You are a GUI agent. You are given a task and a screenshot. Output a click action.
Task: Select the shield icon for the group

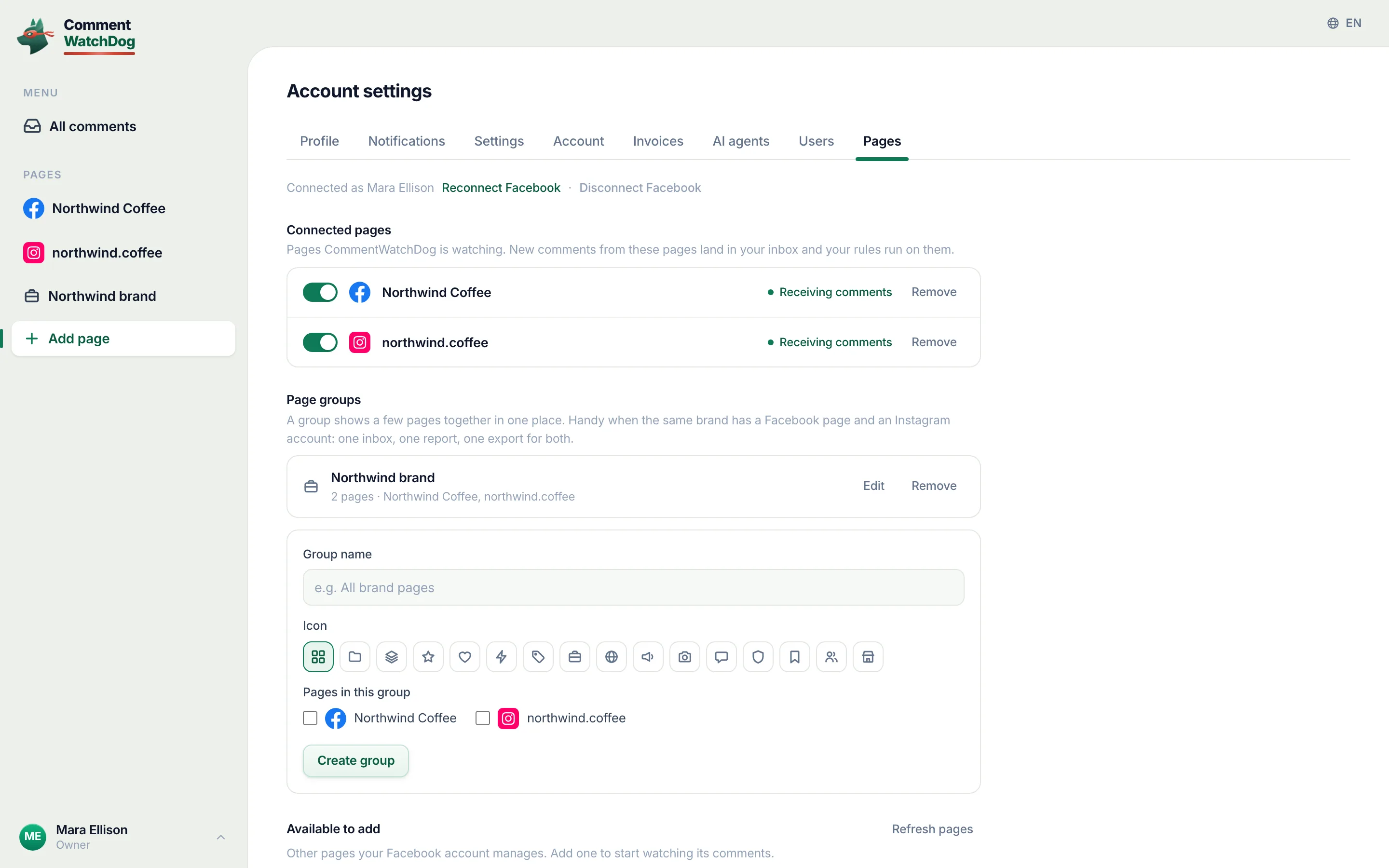click(x=758, y=657)
